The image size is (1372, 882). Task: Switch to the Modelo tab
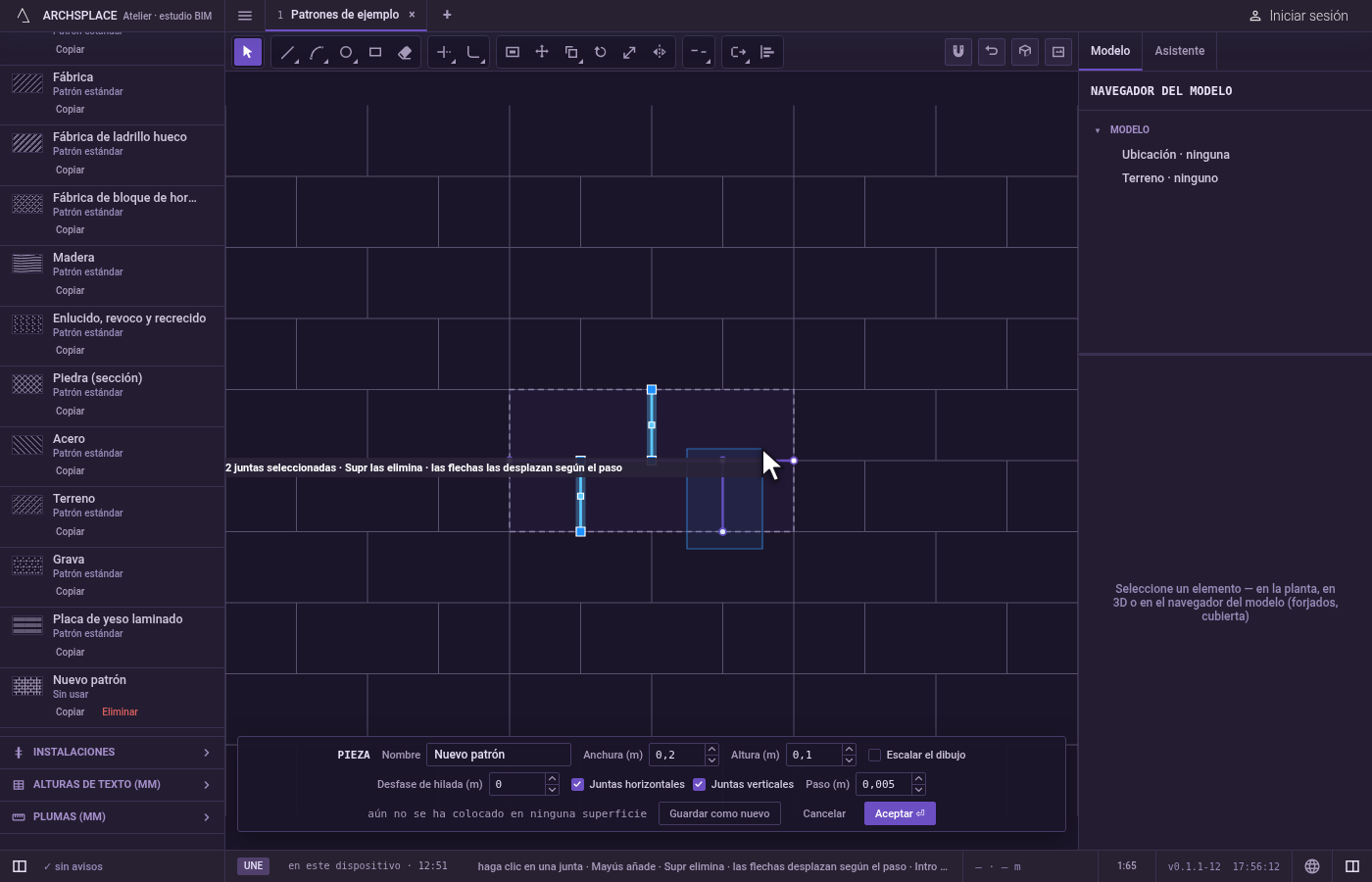tap(1110, 51)
